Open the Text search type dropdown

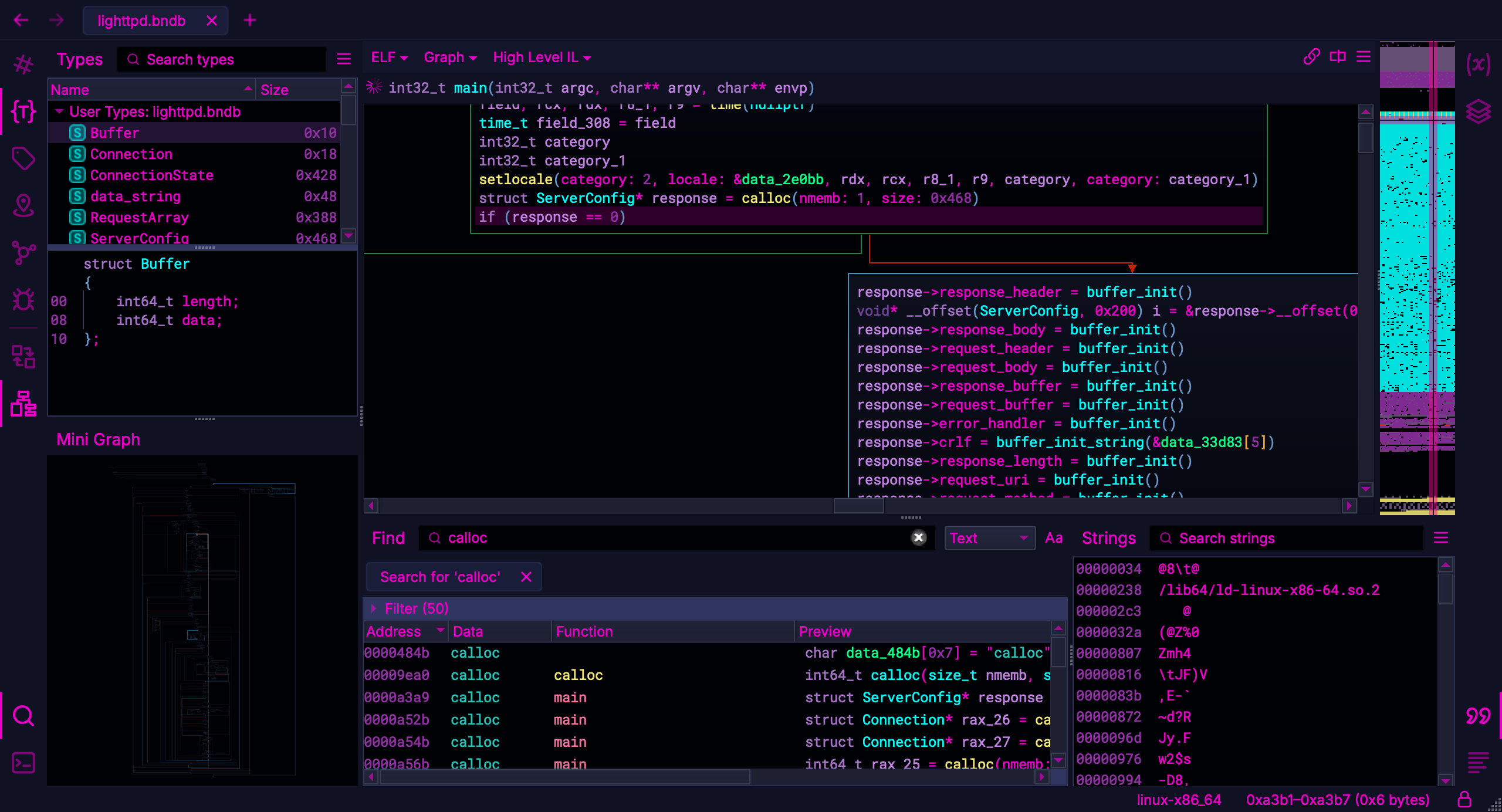click(989, 538)
